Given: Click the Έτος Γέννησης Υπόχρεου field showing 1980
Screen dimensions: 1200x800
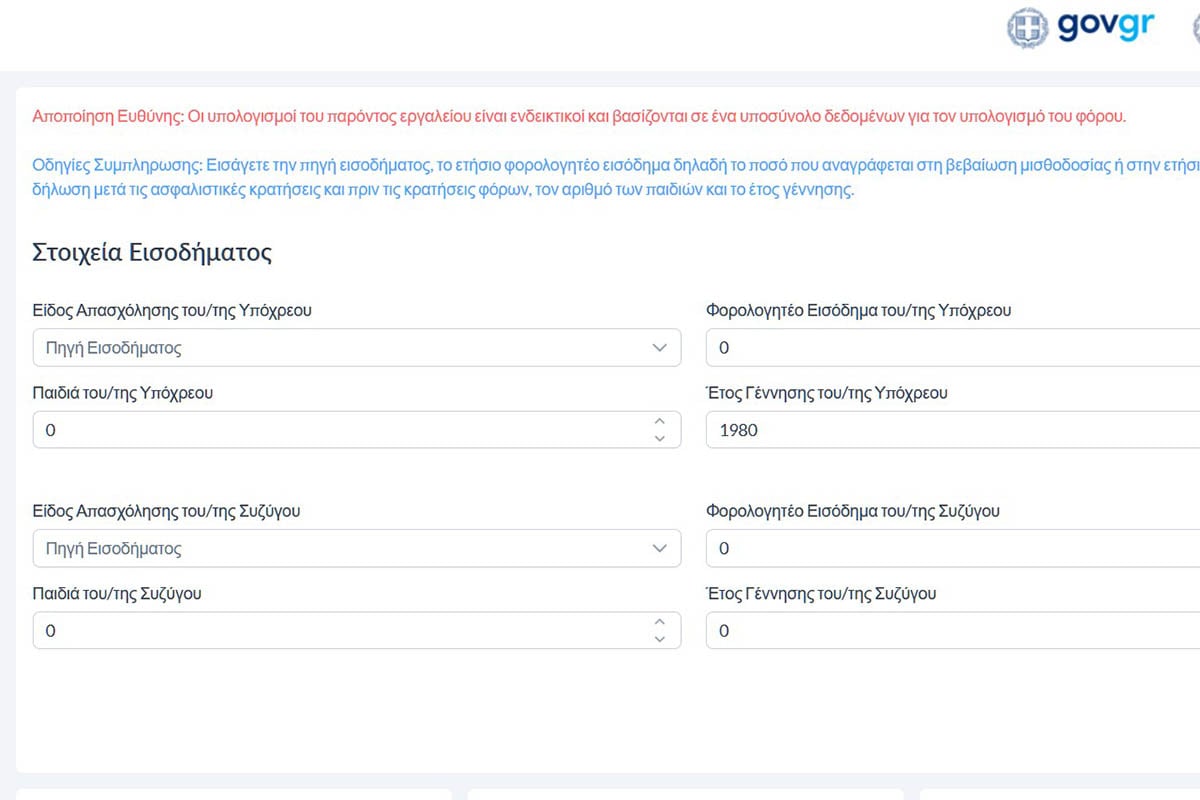Looking at the screenshot, I should click(x=952, y=430).
